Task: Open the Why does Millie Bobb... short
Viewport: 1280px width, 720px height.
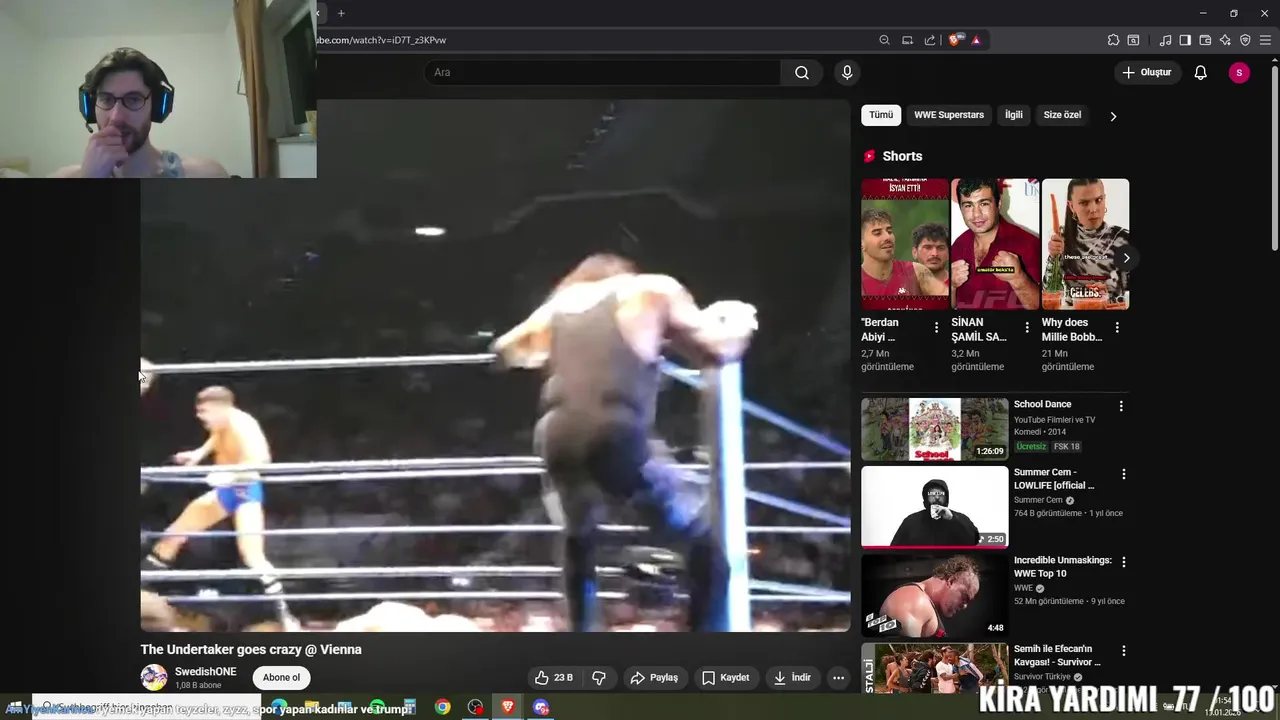Action: click(1085, 244)
